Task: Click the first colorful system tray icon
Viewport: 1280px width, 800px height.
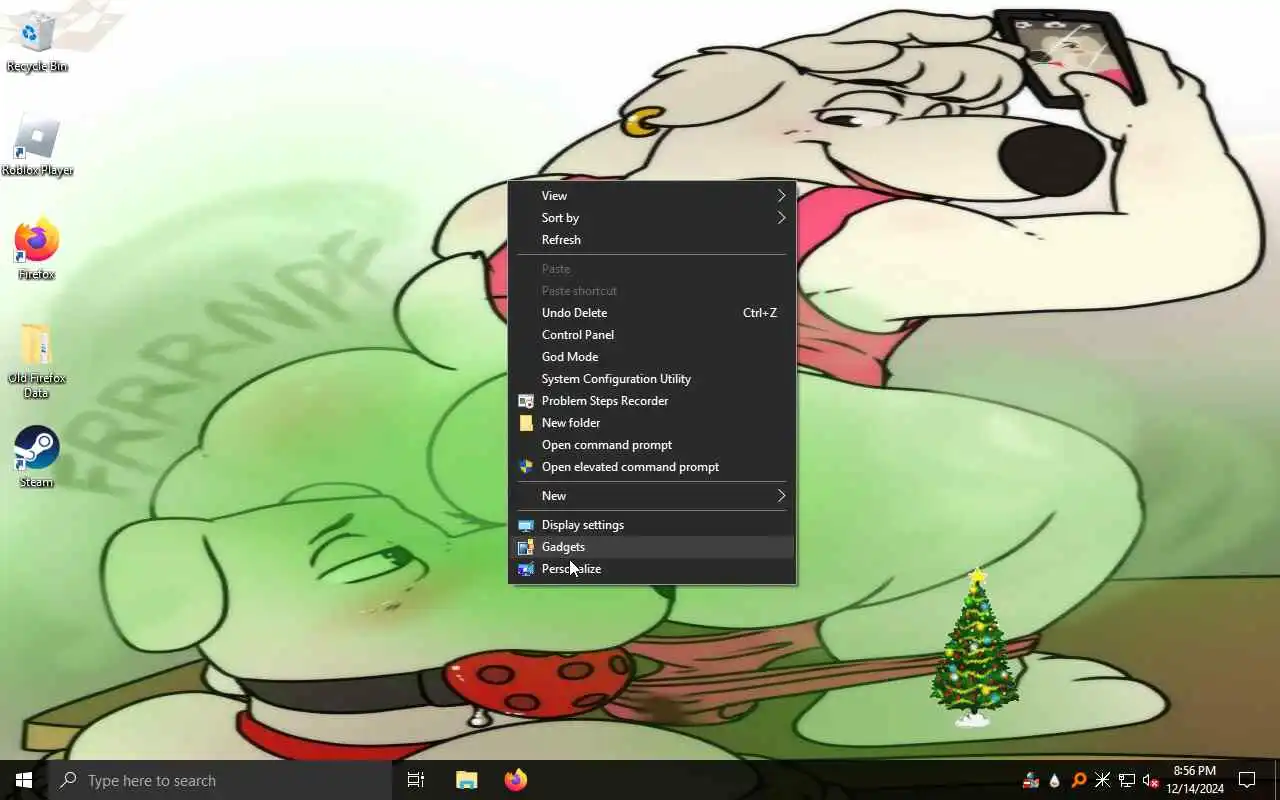Action: click(x=1031, y=781)
